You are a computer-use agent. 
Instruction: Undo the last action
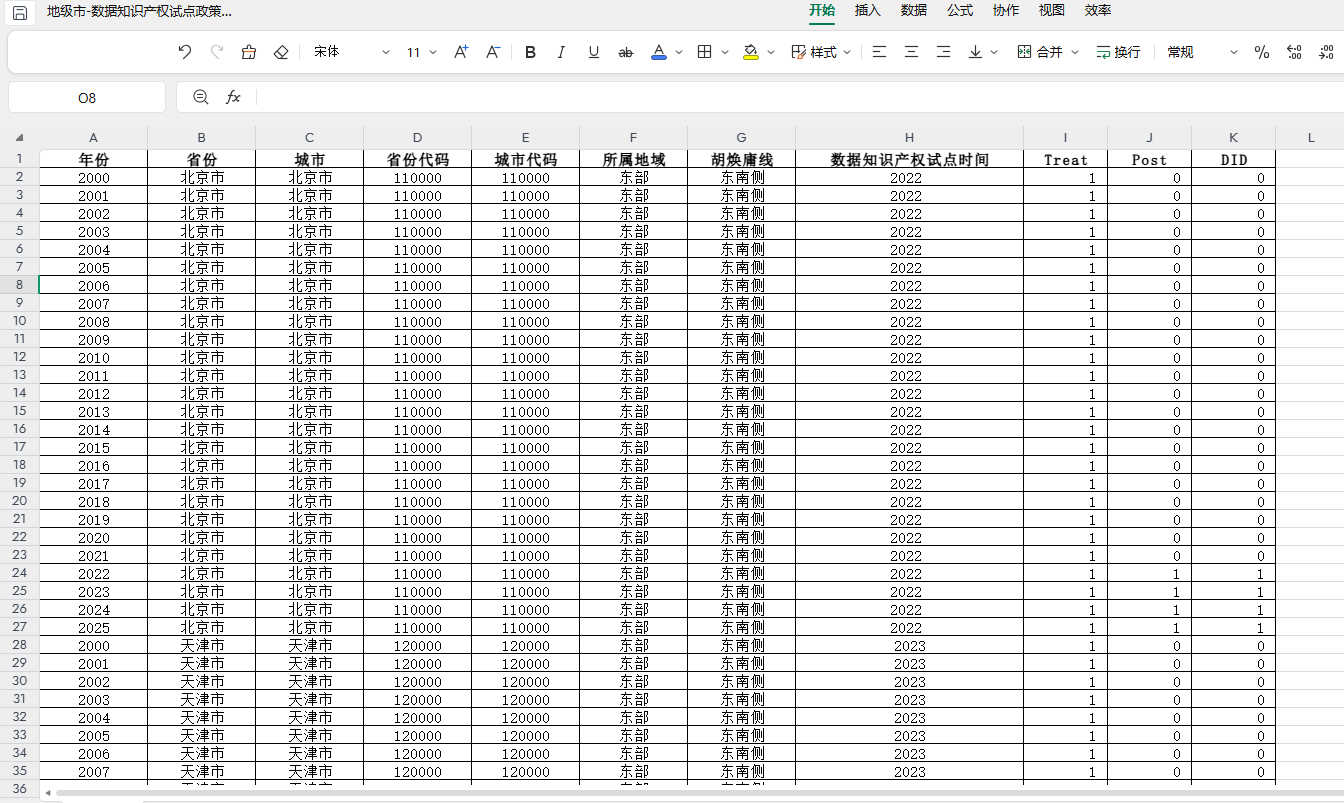tap(184, 52)
